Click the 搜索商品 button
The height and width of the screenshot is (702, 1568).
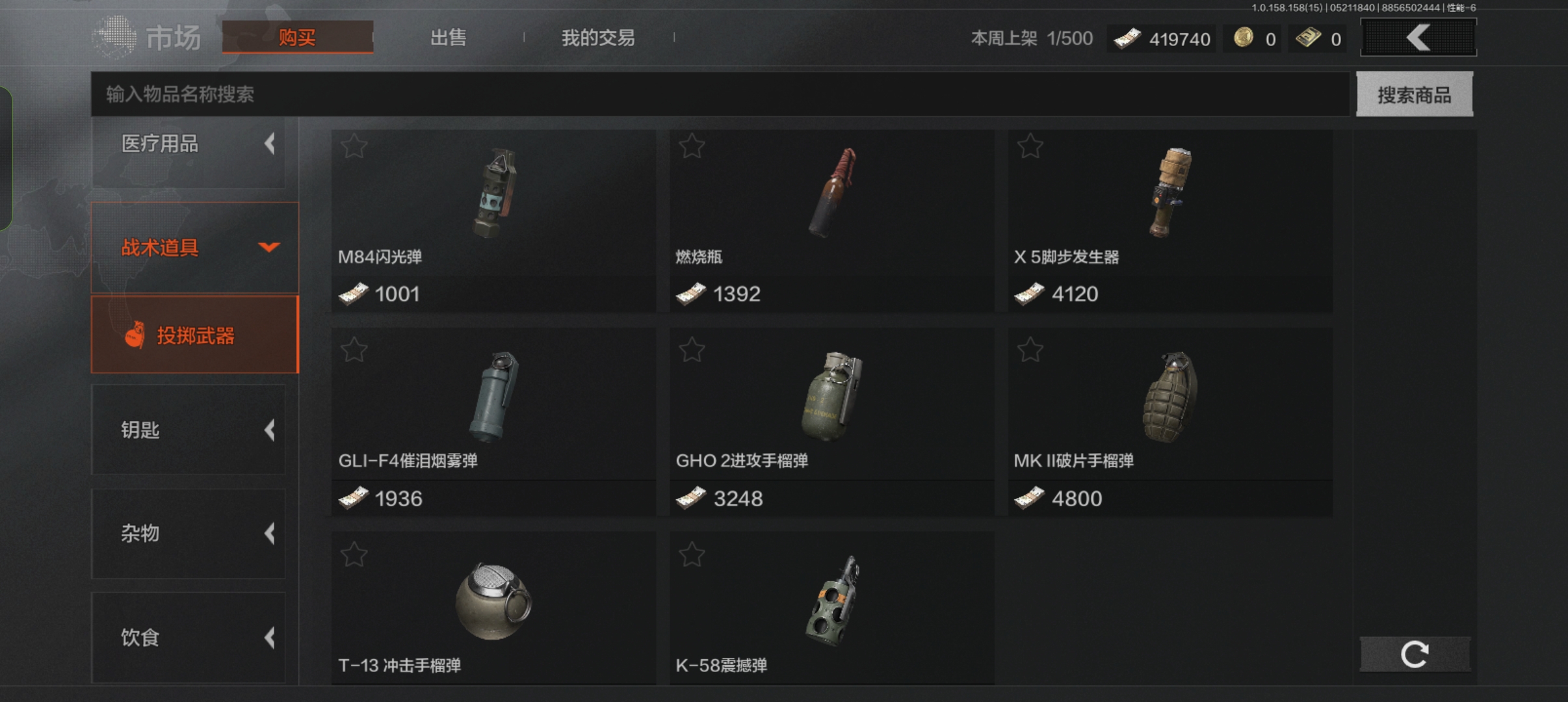[1415, 95]
